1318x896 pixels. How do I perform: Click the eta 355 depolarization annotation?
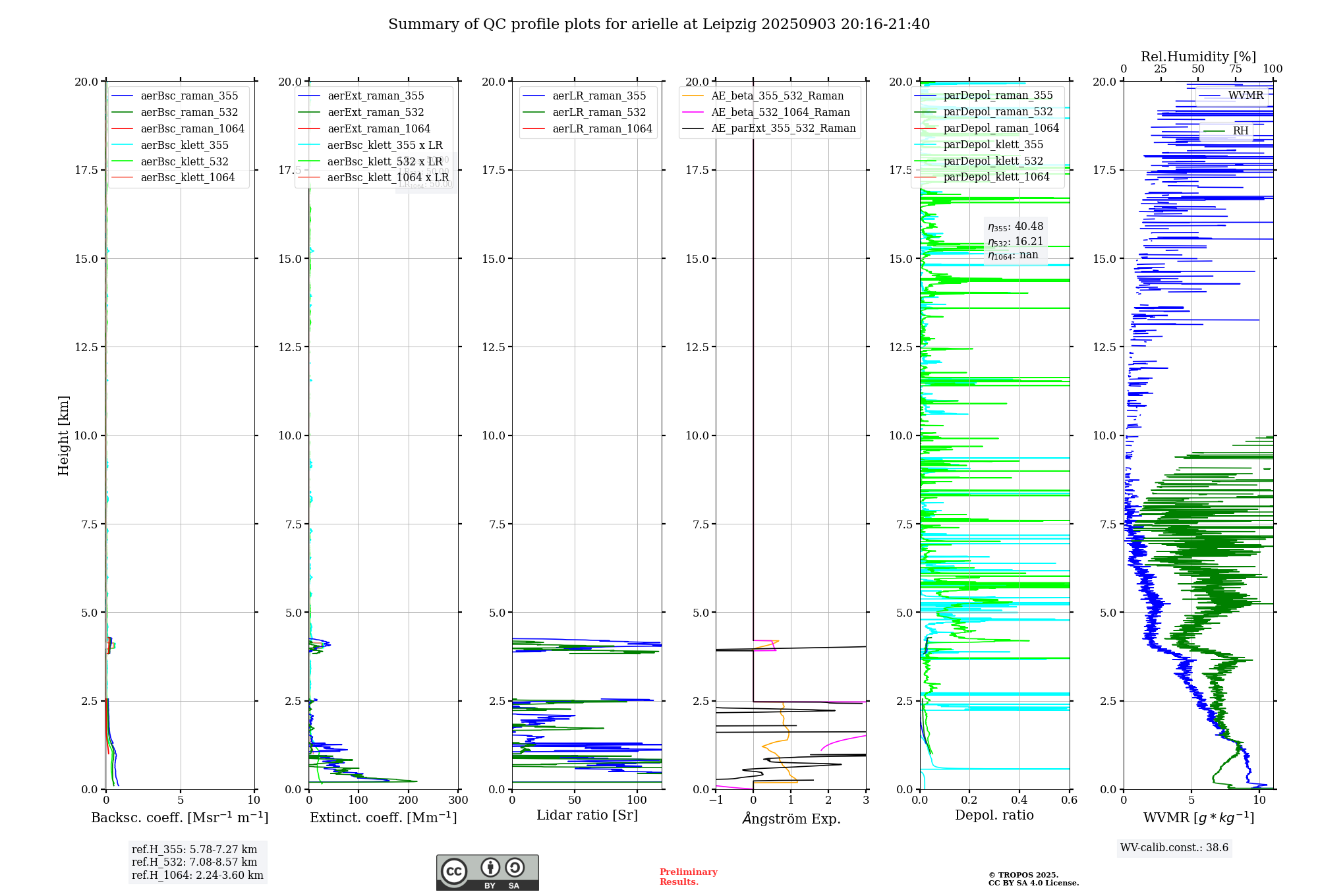[1015, 227]
